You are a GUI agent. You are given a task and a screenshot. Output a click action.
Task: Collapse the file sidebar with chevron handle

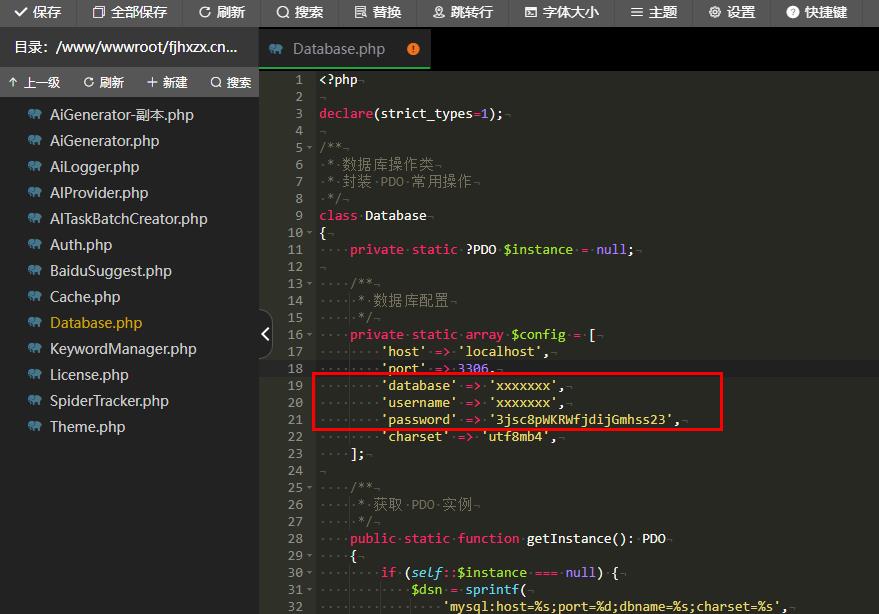265,334
